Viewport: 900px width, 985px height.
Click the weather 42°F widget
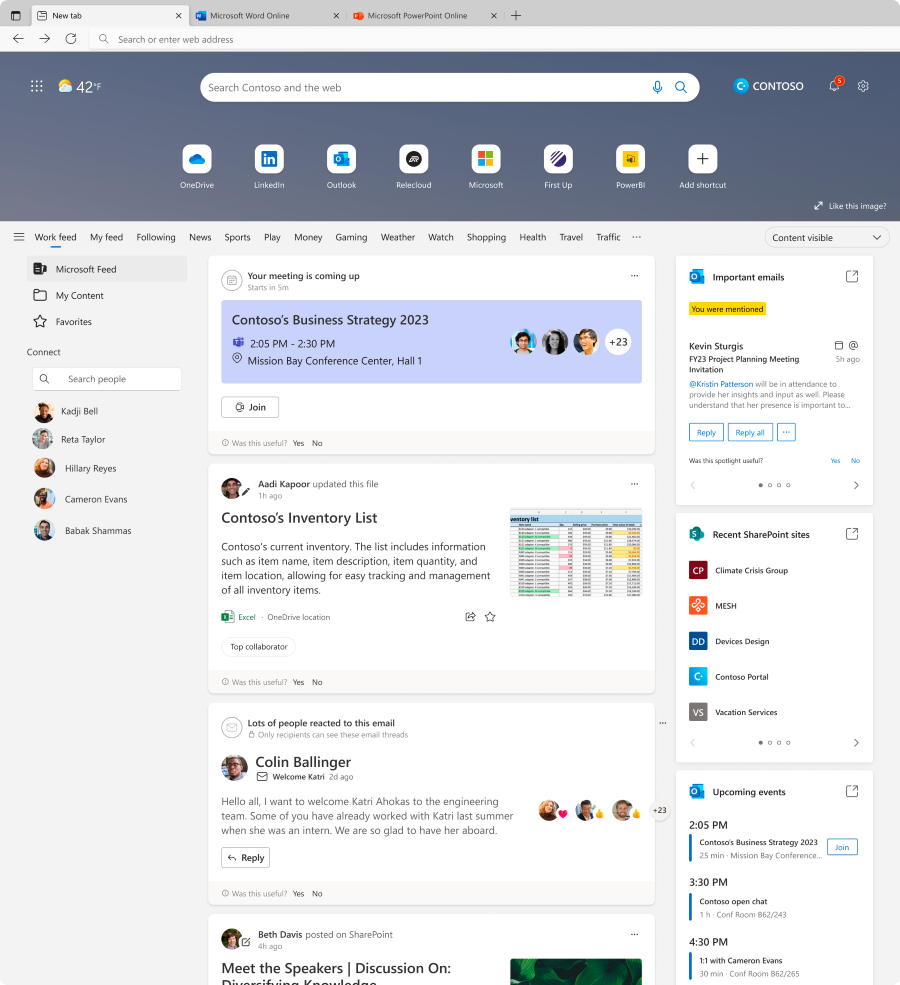pos(80,87)
